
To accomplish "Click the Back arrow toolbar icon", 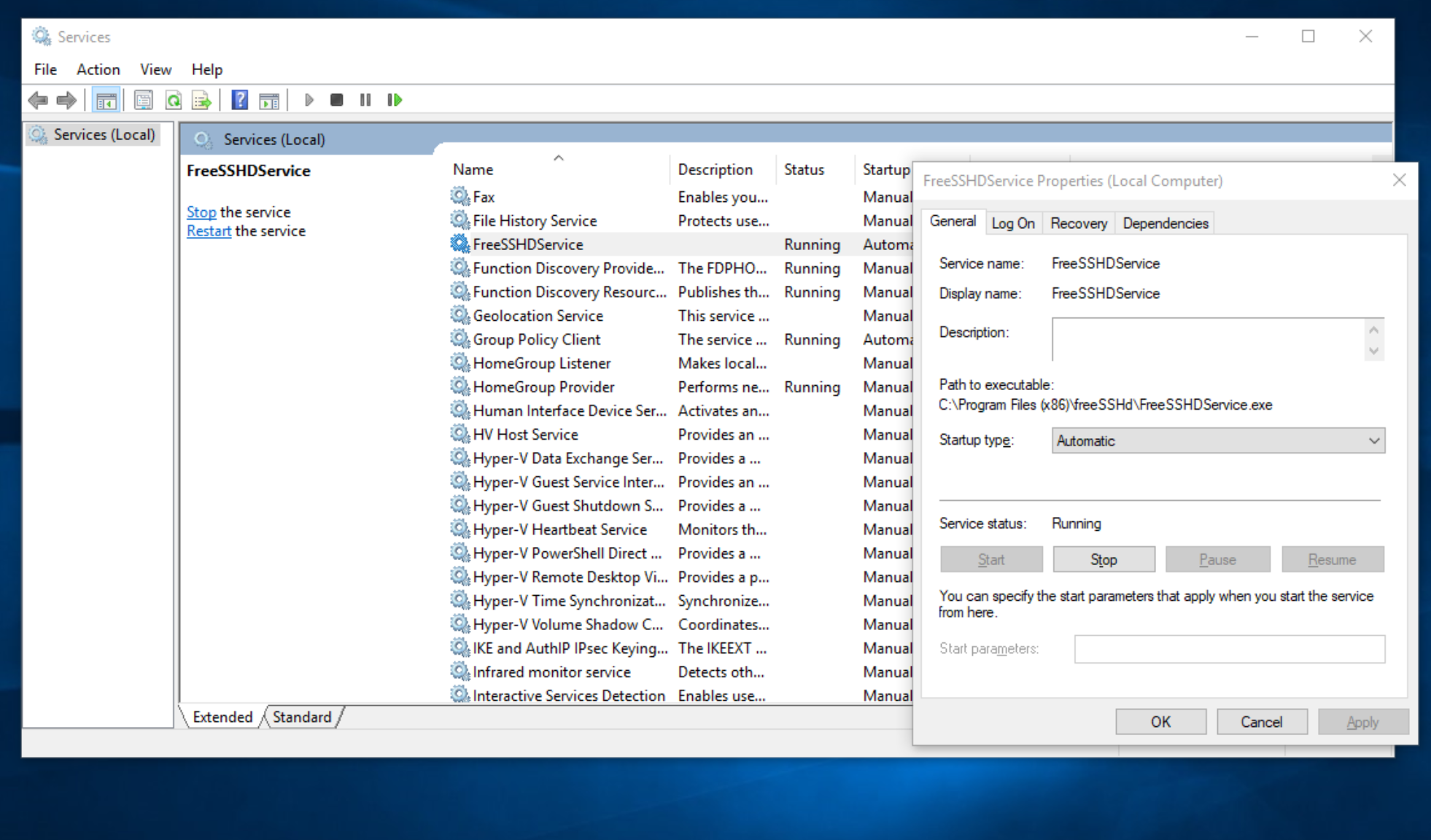I will (38, 100).
